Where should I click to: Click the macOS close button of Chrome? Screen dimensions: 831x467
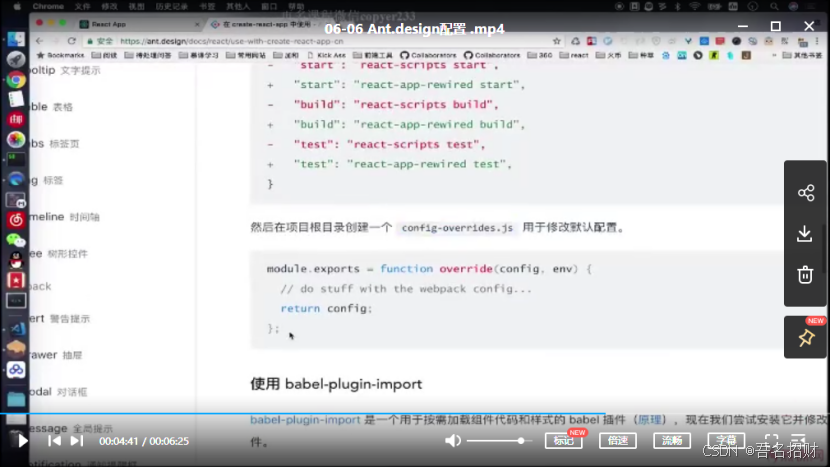click(39, 23)
